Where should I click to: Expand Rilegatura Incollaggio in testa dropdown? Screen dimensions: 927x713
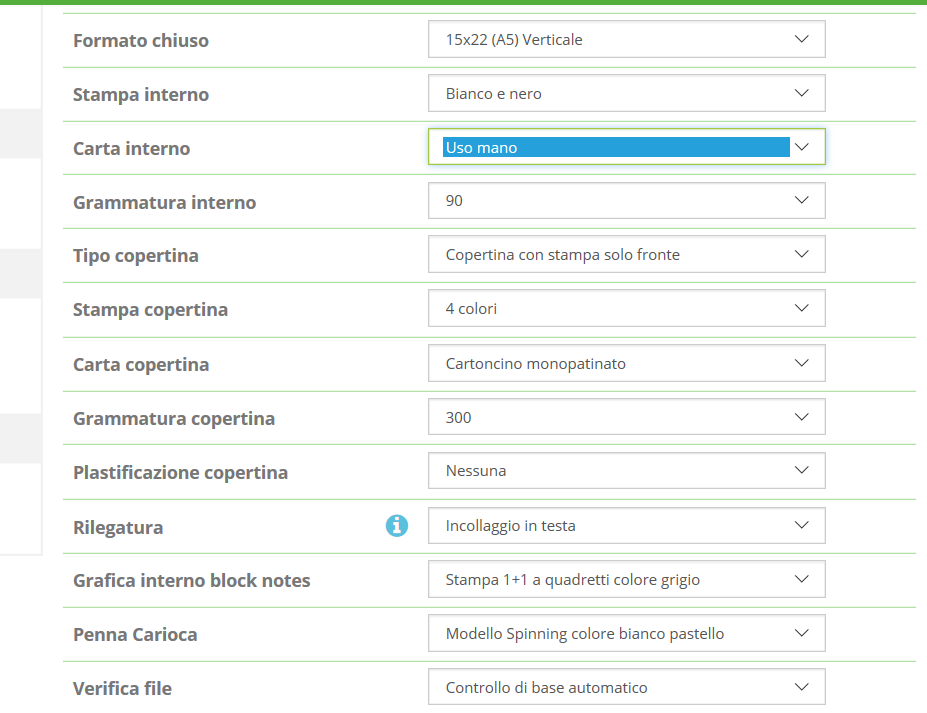coord(626,526)
